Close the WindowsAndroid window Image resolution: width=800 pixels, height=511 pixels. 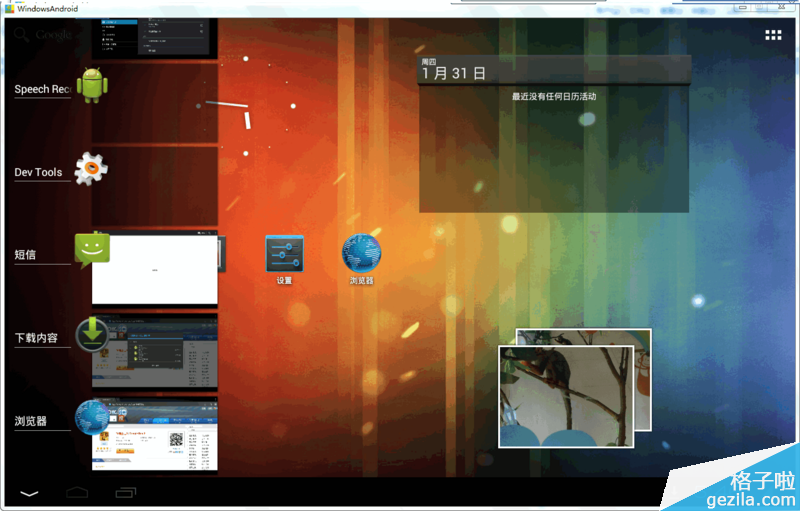click(782, 7)
